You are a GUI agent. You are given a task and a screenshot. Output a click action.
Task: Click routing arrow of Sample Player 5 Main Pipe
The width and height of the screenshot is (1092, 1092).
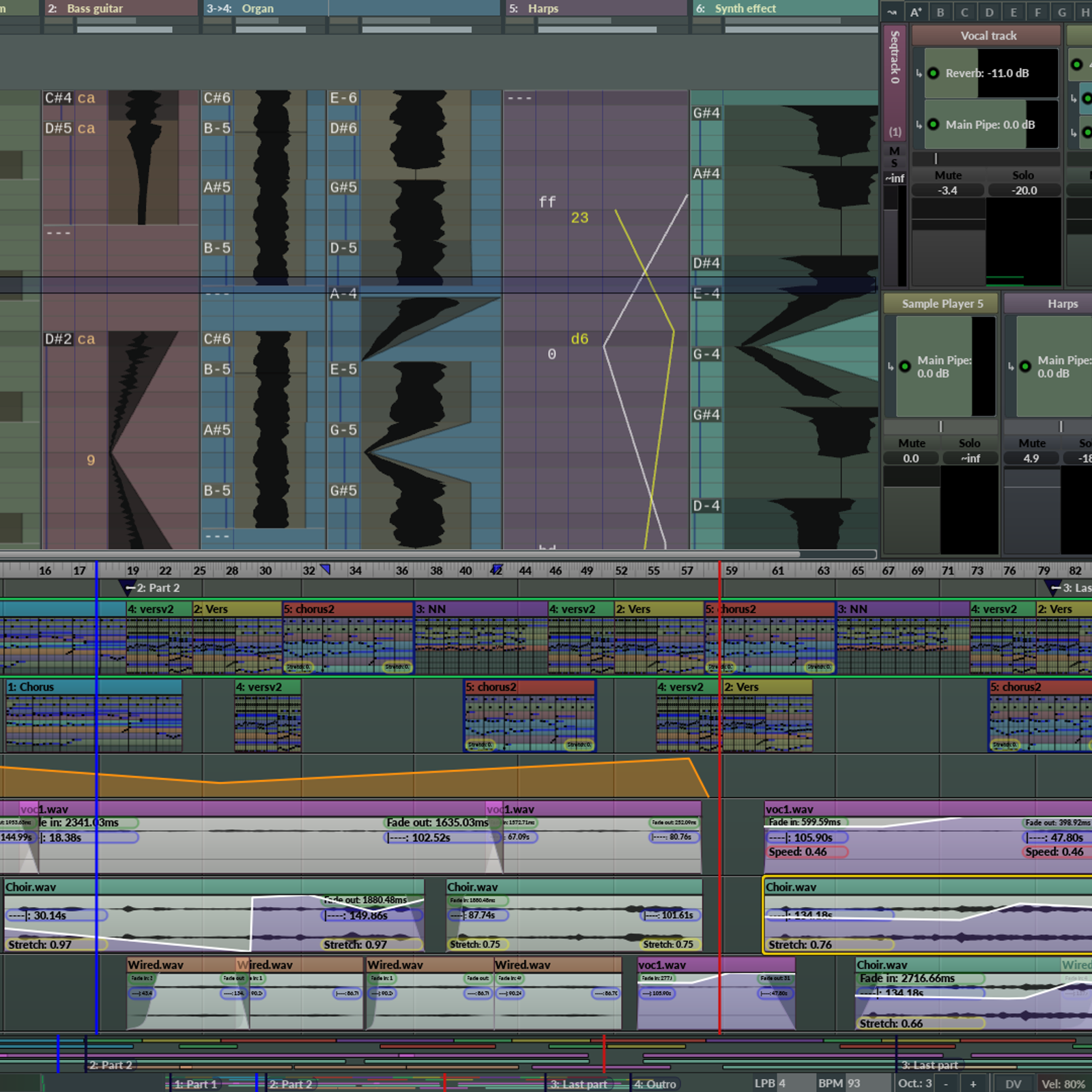891,367
